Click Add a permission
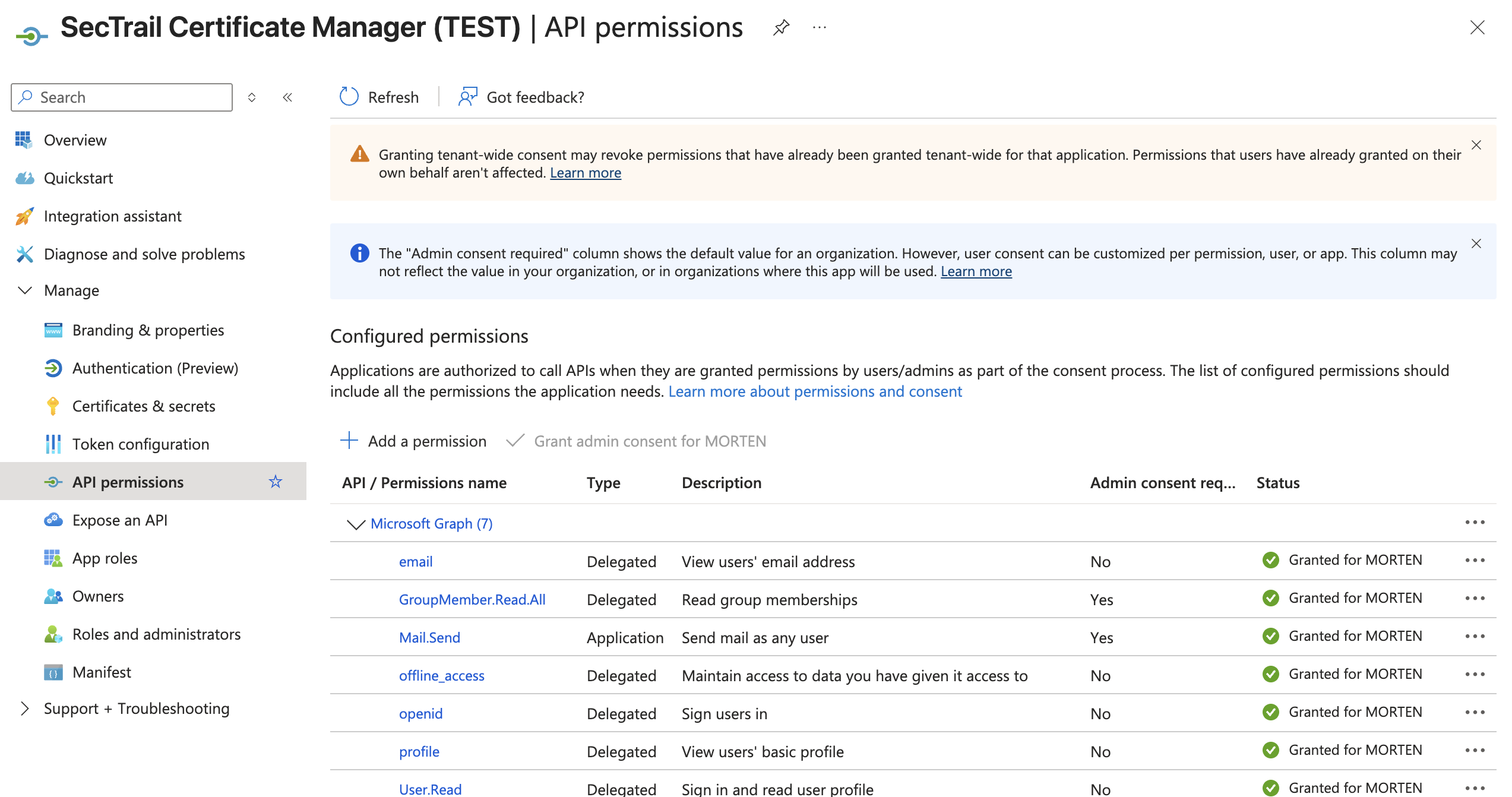 click(x=414, y=441)
